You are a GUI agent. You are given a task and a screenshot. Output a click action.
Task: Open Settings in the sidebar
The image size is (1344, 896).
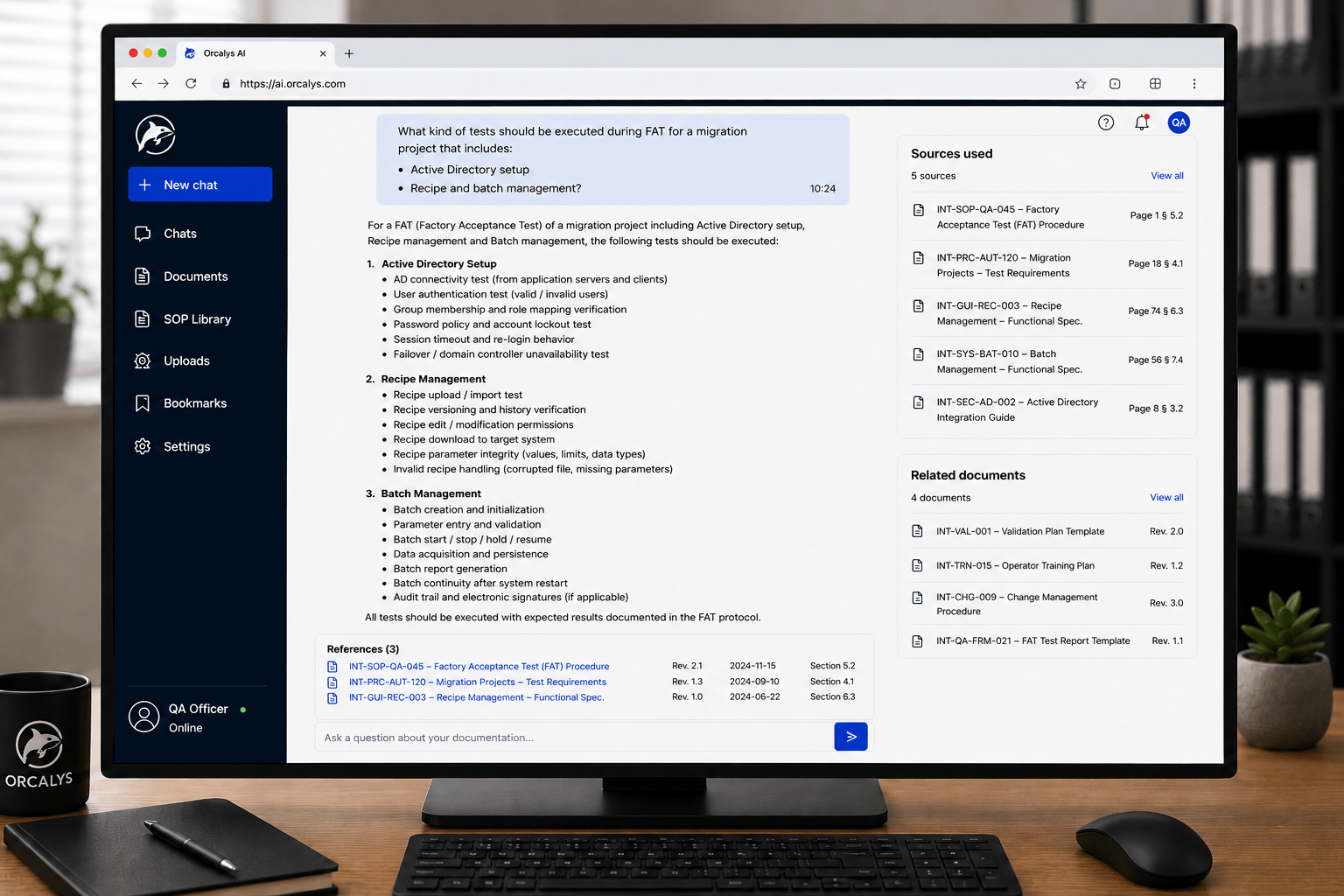pyautogui.click(x=172, y=446)
